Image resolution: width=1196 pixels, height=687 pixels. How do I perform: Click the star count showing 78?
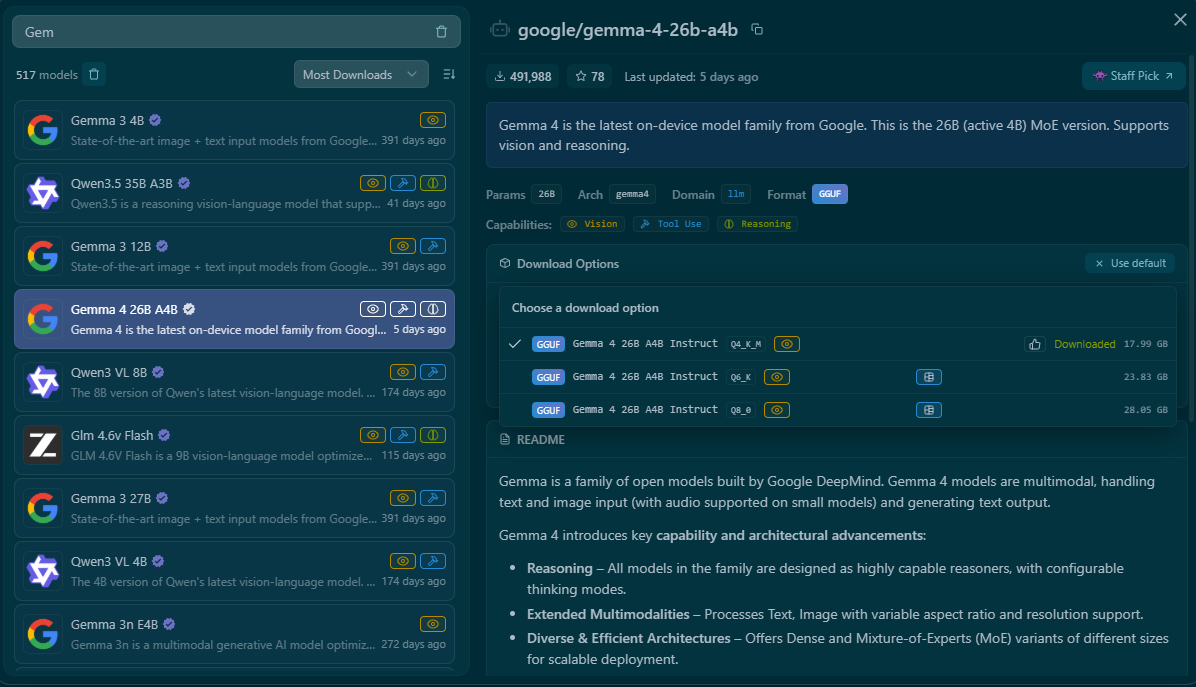[590, 76]
